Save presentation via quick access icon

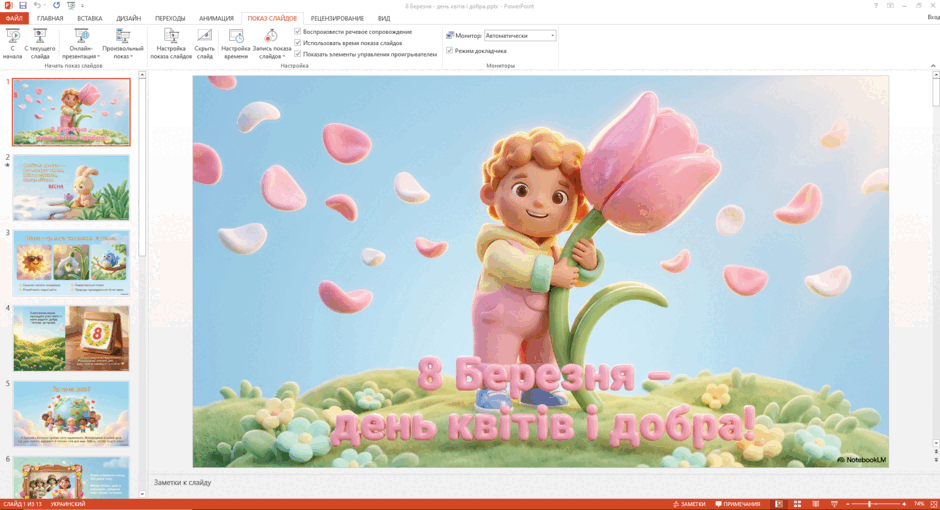point(23,5)
